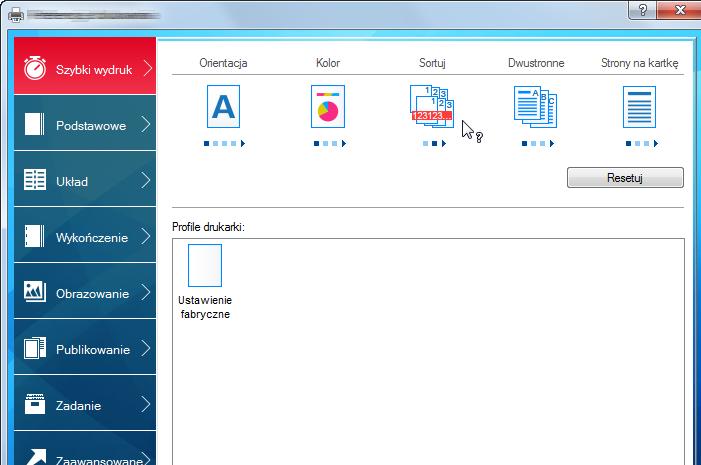Click the Szybki wydruk stopwatch icon

[35, 68]
